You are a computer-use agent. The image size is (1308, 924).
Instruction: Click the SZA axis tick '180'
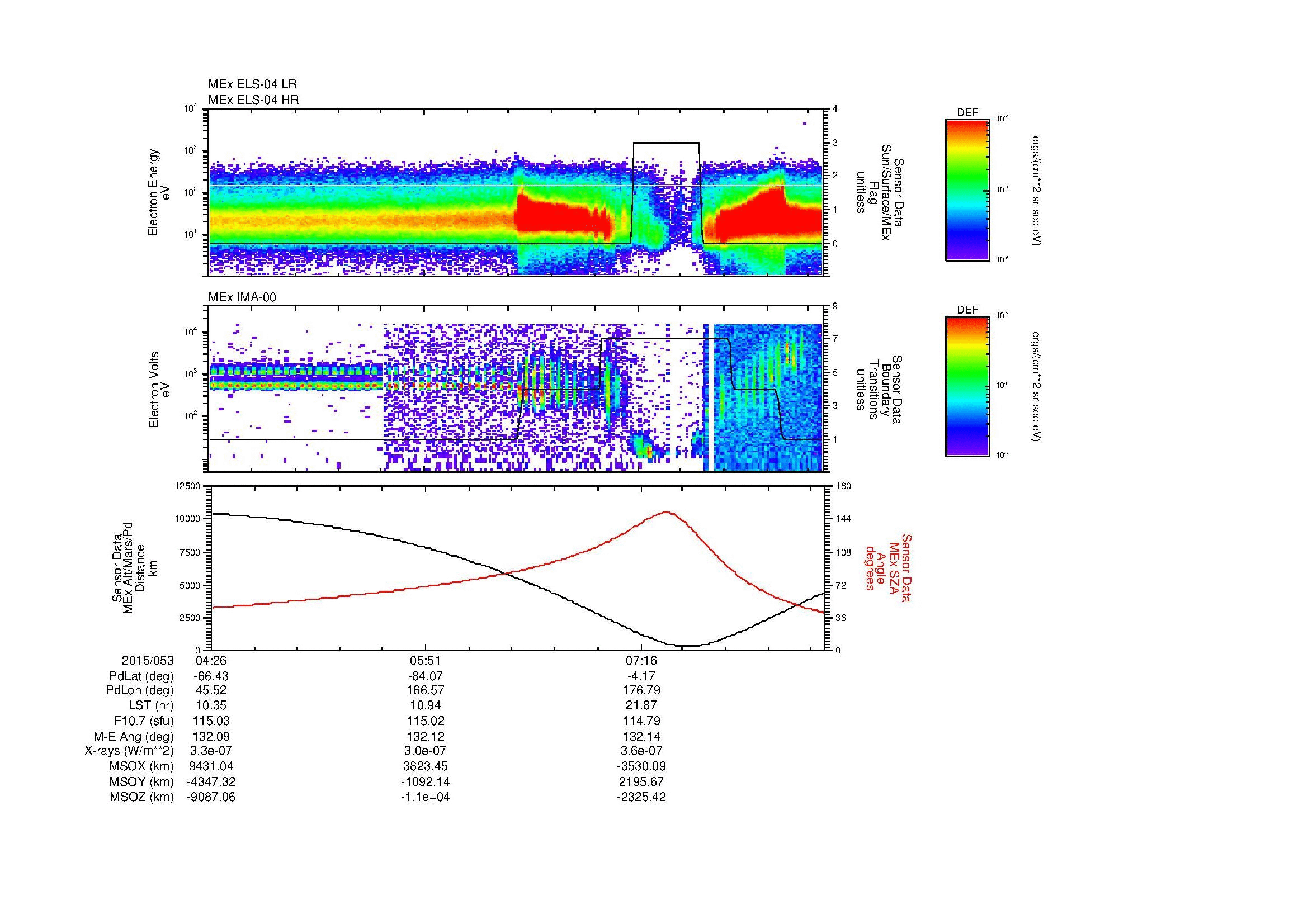[x=843, y=486]
